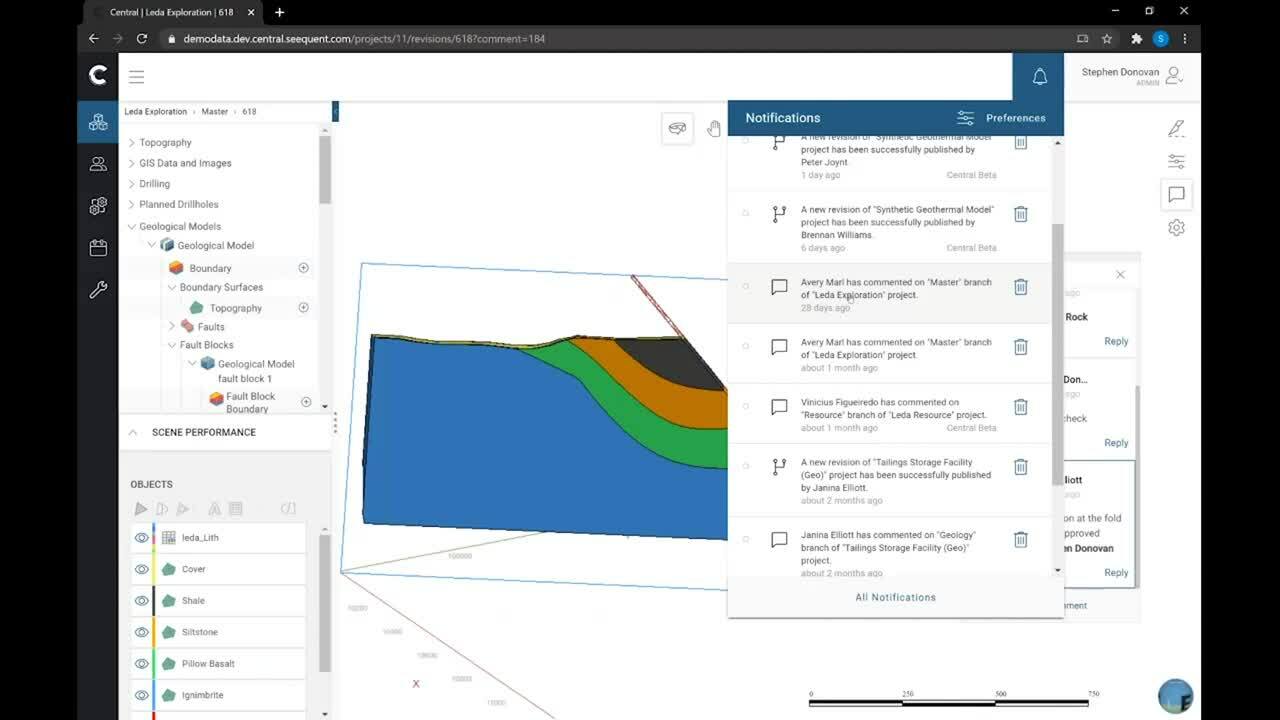This screenshot has height=720, width=1280.
Task: Collapse the Geological Model node
Action: click(x=152, y=245)
